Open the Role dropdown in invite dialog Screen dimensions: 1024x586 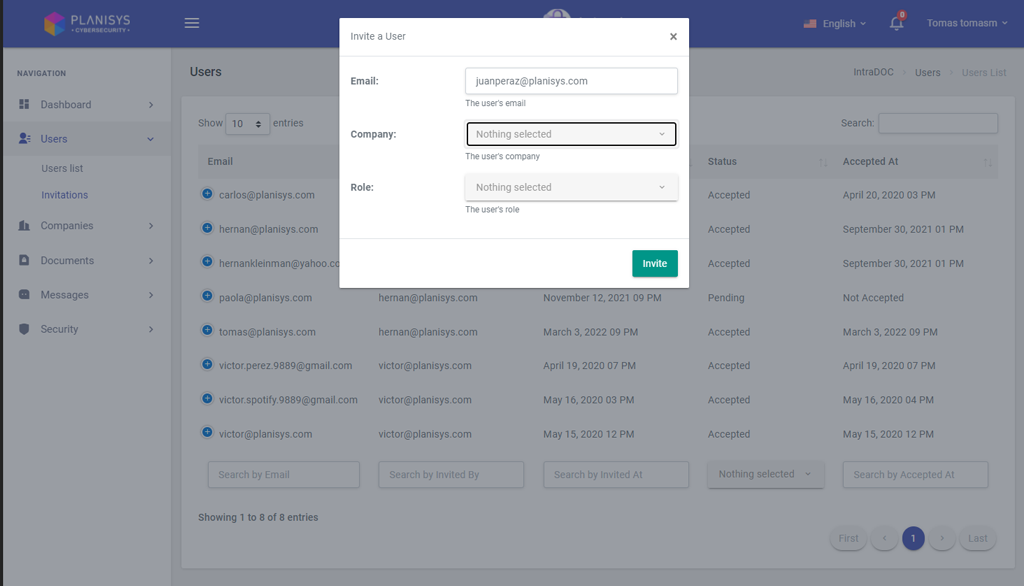571,187
